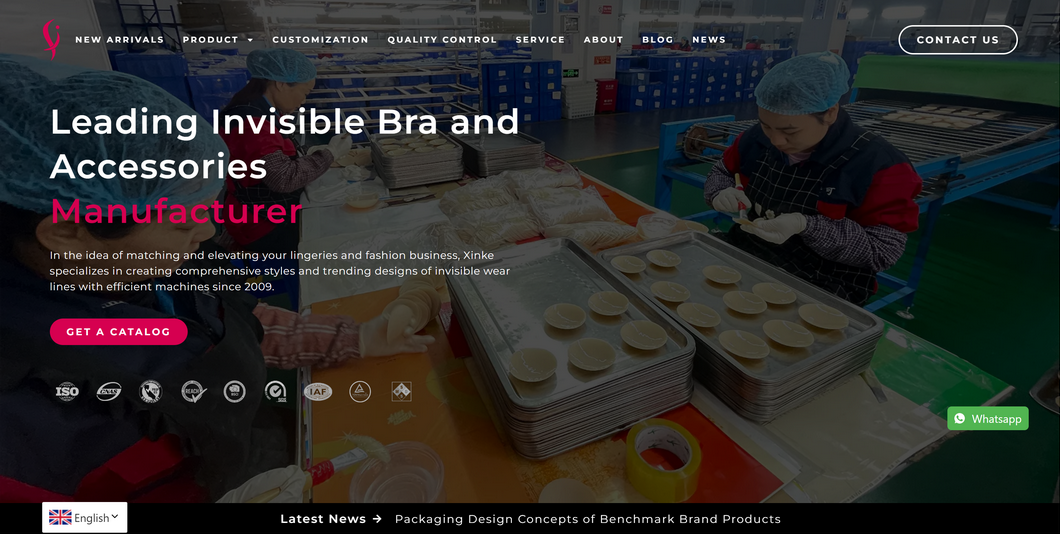1060x534 pixels.
Task: Click the Get a Catalog button
Action: [118, 332]
